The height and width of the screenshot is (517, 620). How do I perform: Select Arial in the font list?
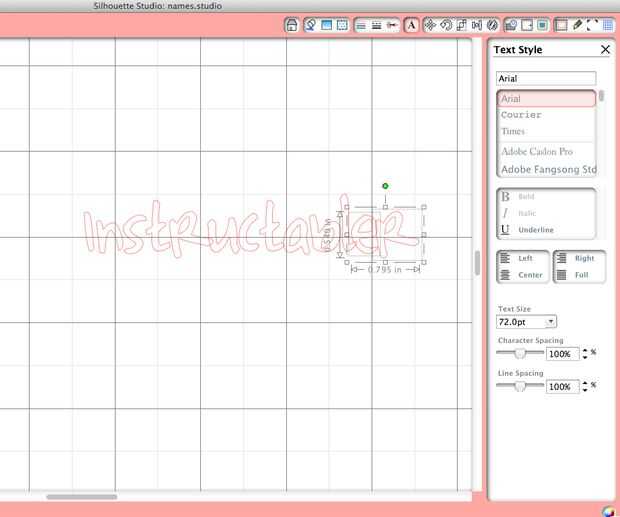[546, 98]
